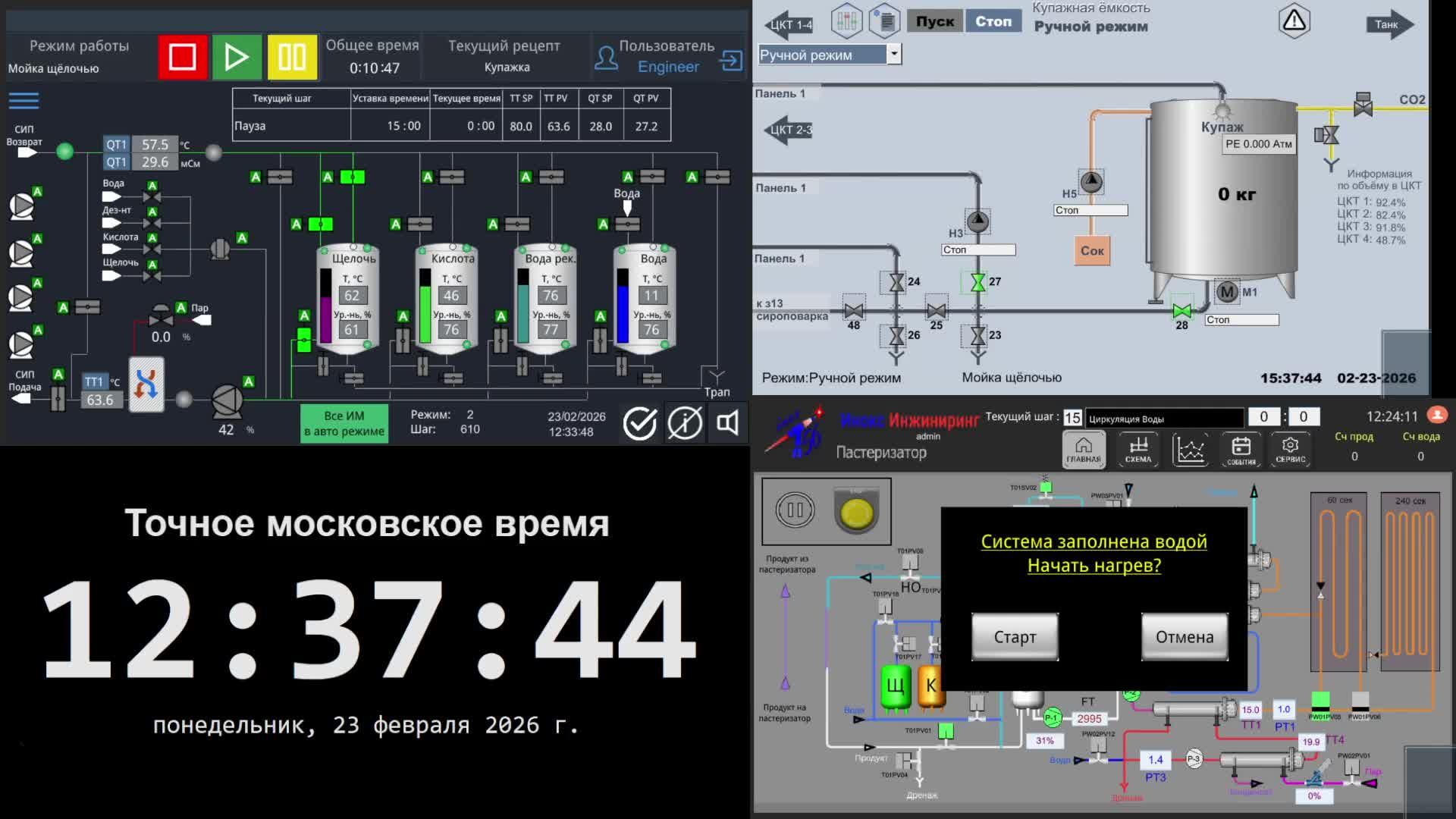
Task: Click the checkmark acknowledge icon
Action: coord(640,423)
